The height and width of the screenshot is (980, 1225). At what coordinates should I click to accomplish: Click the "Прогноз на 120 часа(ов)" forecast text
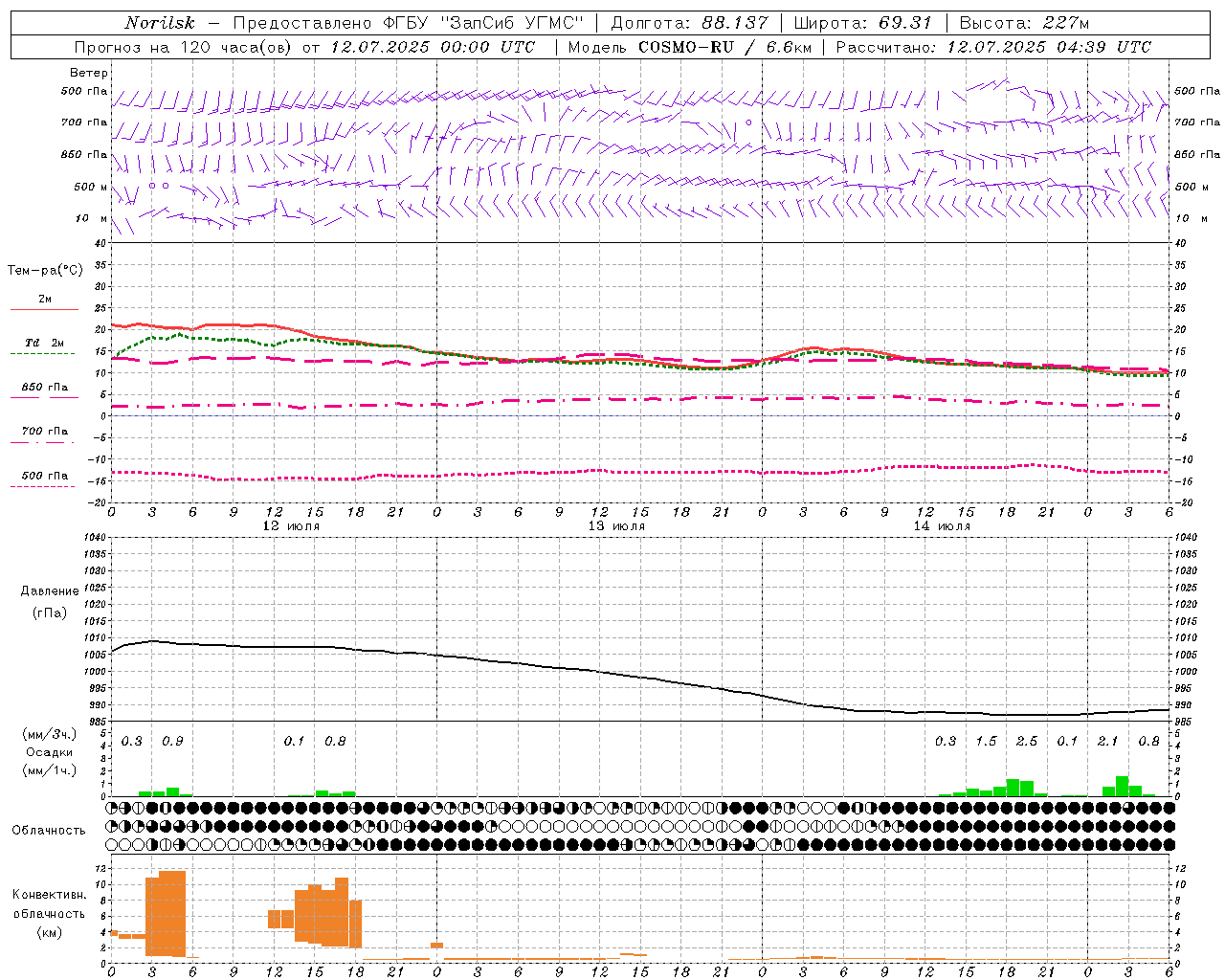coord(185,47)
